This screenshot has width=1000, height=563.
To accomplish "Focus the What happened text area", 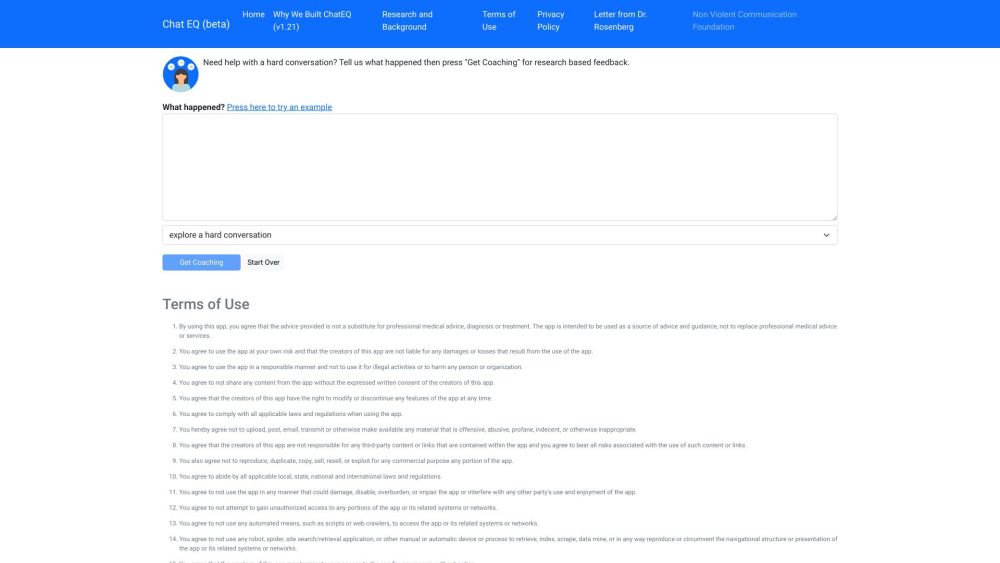I will (x=499, y=166).
